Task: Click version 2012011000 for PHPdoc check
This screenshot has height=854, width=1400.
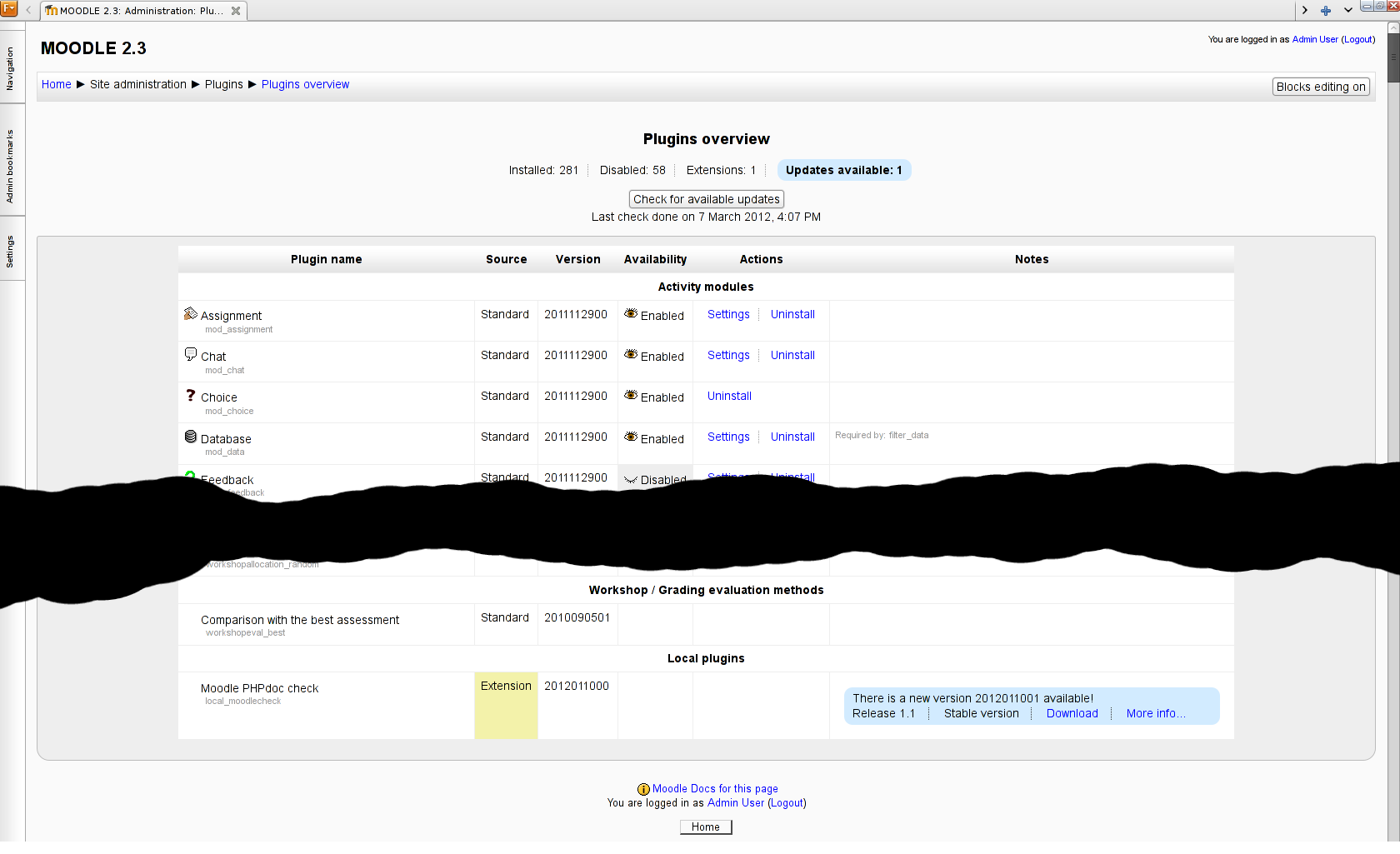Action: click(x=577, y=686)
